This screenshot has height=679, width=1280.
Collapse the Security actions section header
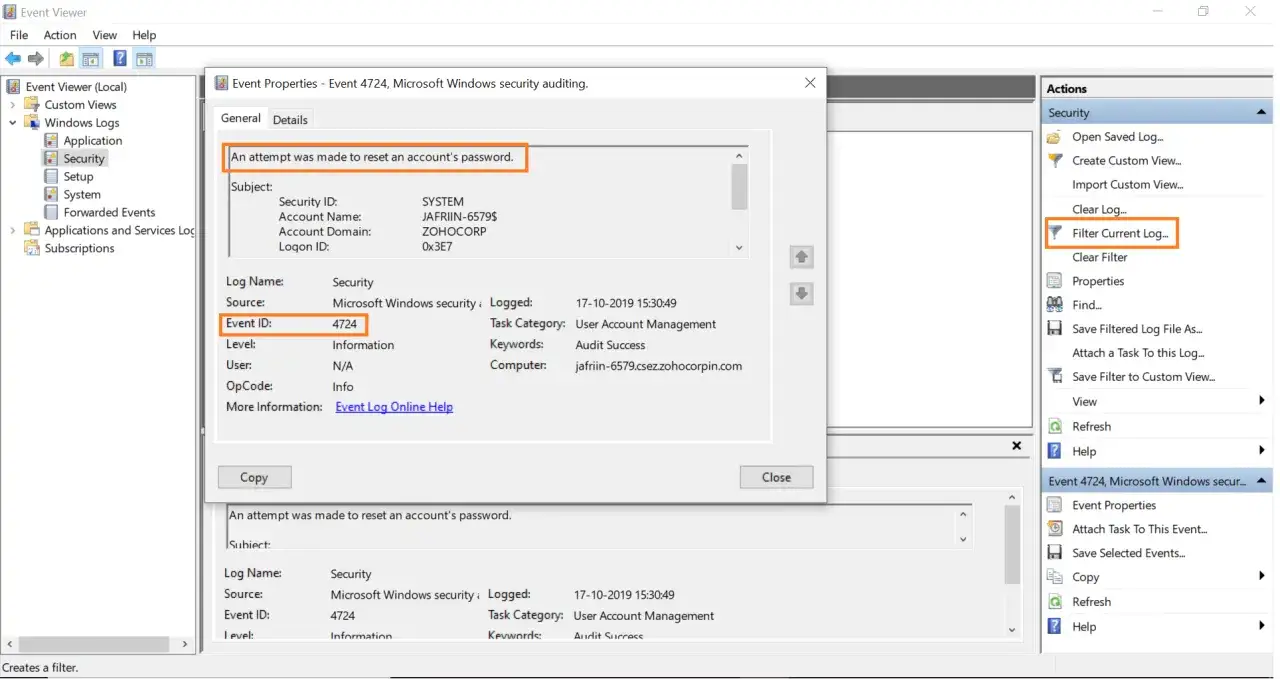coord(1261,113)
